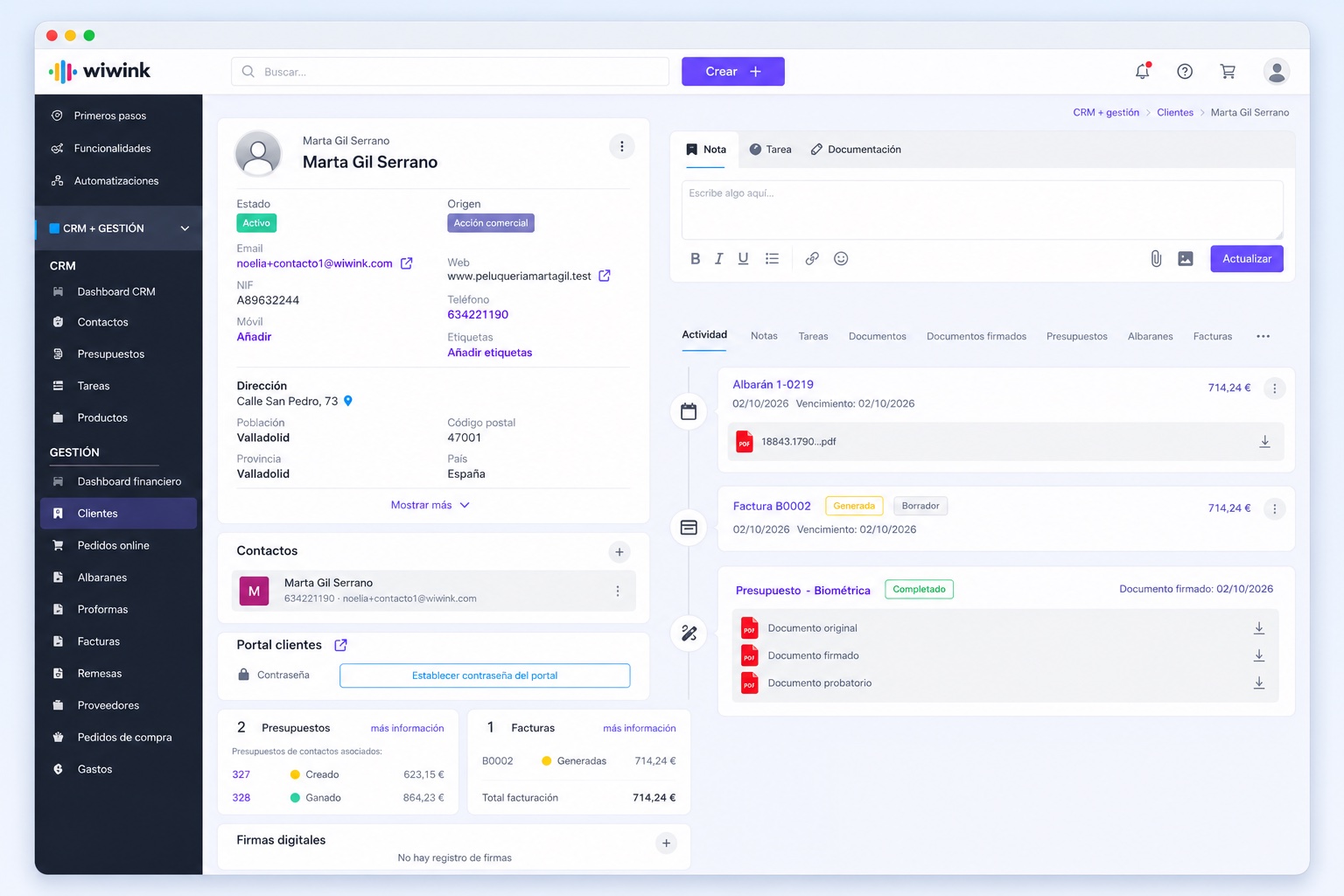1344x896 pixels.
Task: Add a new contact with the plus button
Action: [619, 552]
